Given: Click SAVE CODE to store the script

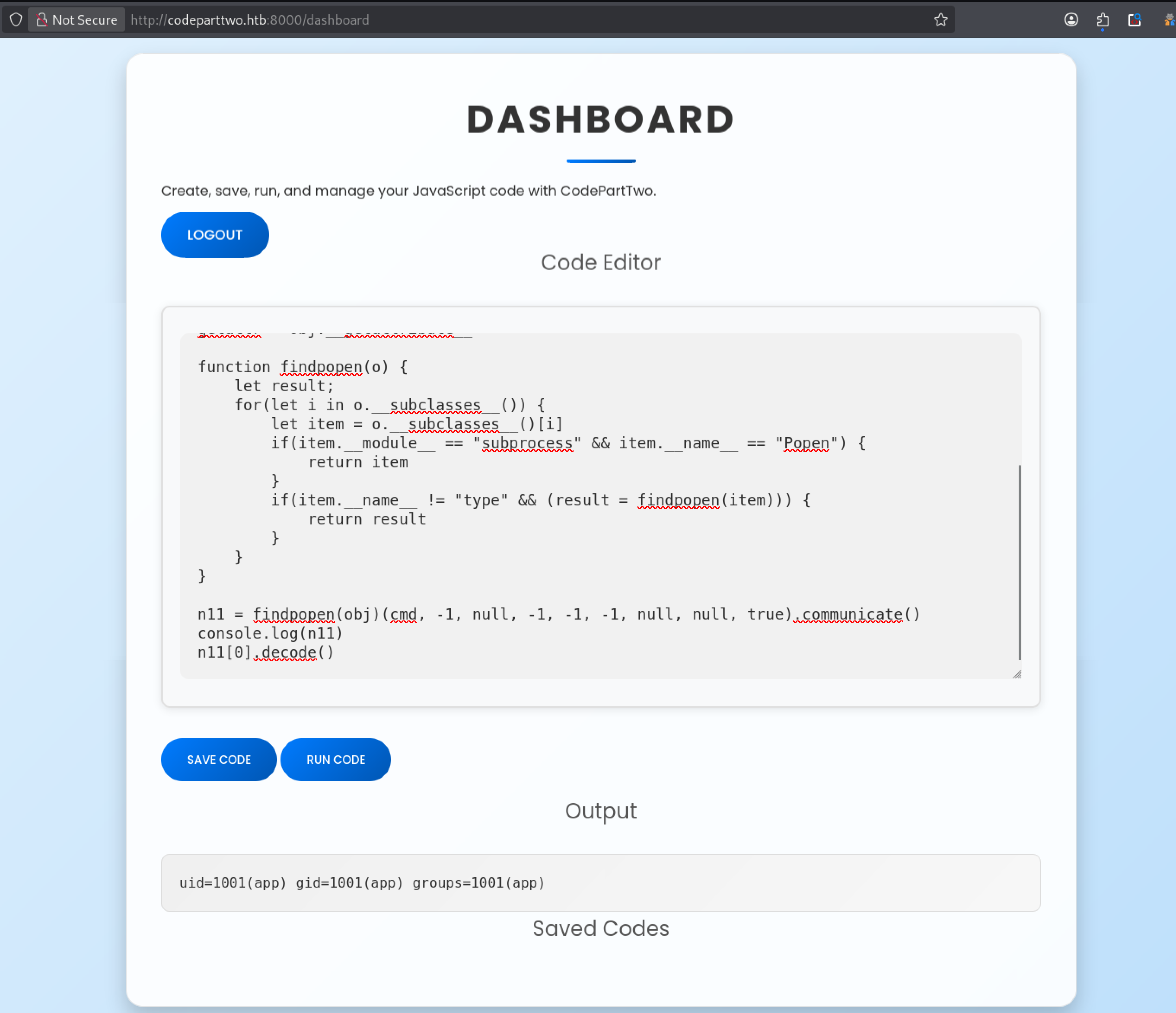Looking at the screenshot, I should pos(219,759).
